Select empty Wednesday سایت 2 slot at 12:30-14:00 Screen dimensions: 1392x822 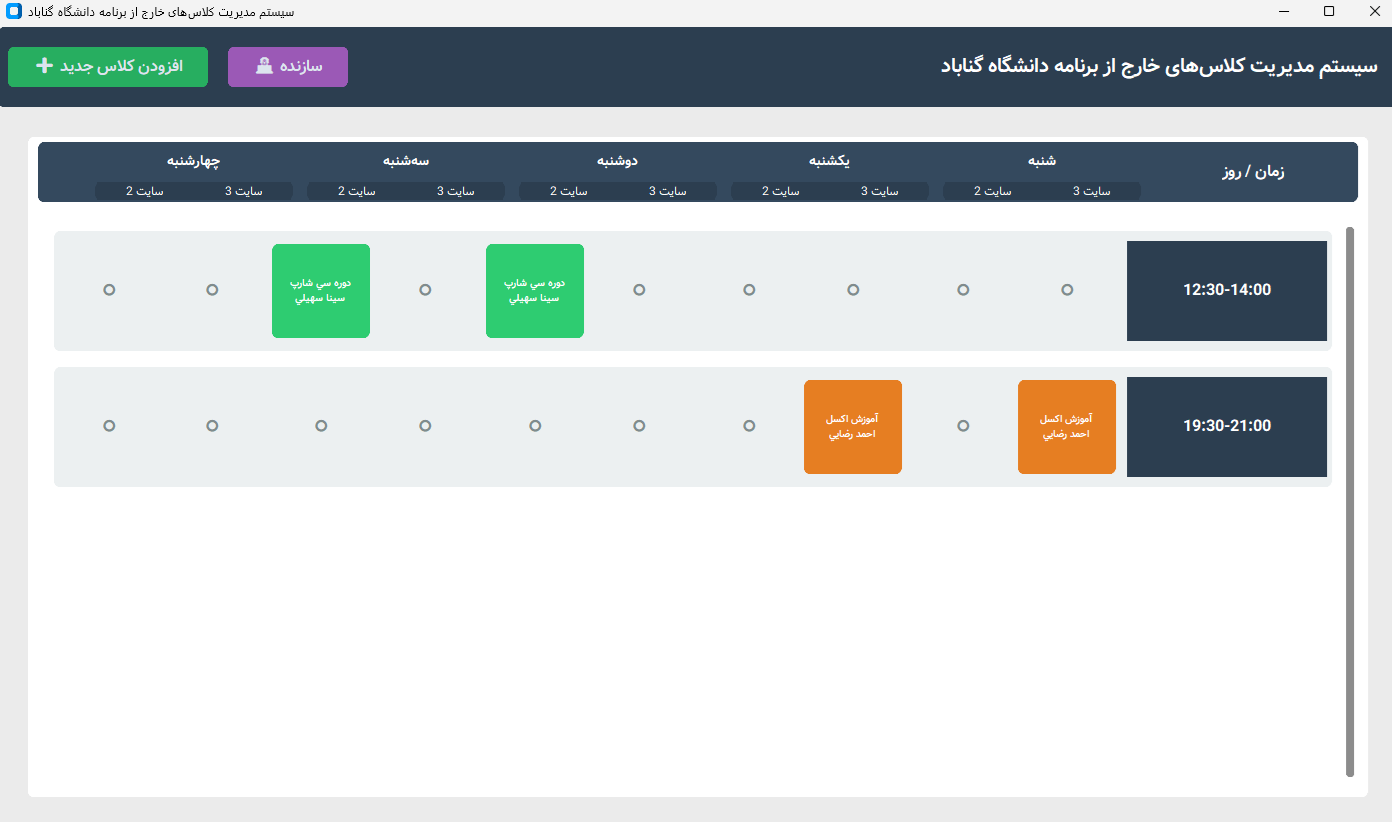click(109, 290)
